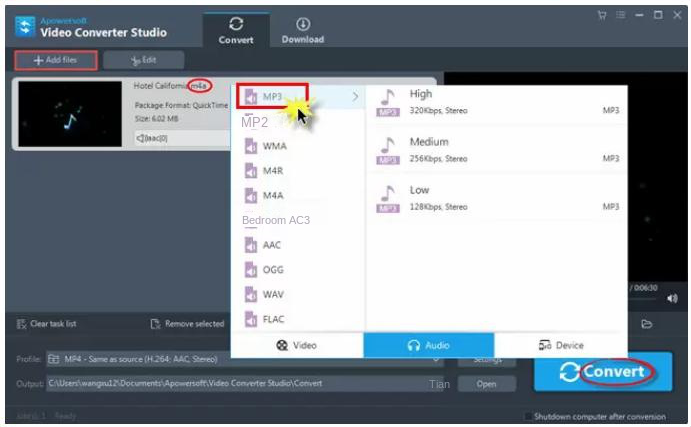Click the Add files button
Viewport: 691px width, 427px height.
(x=56, y=60)
